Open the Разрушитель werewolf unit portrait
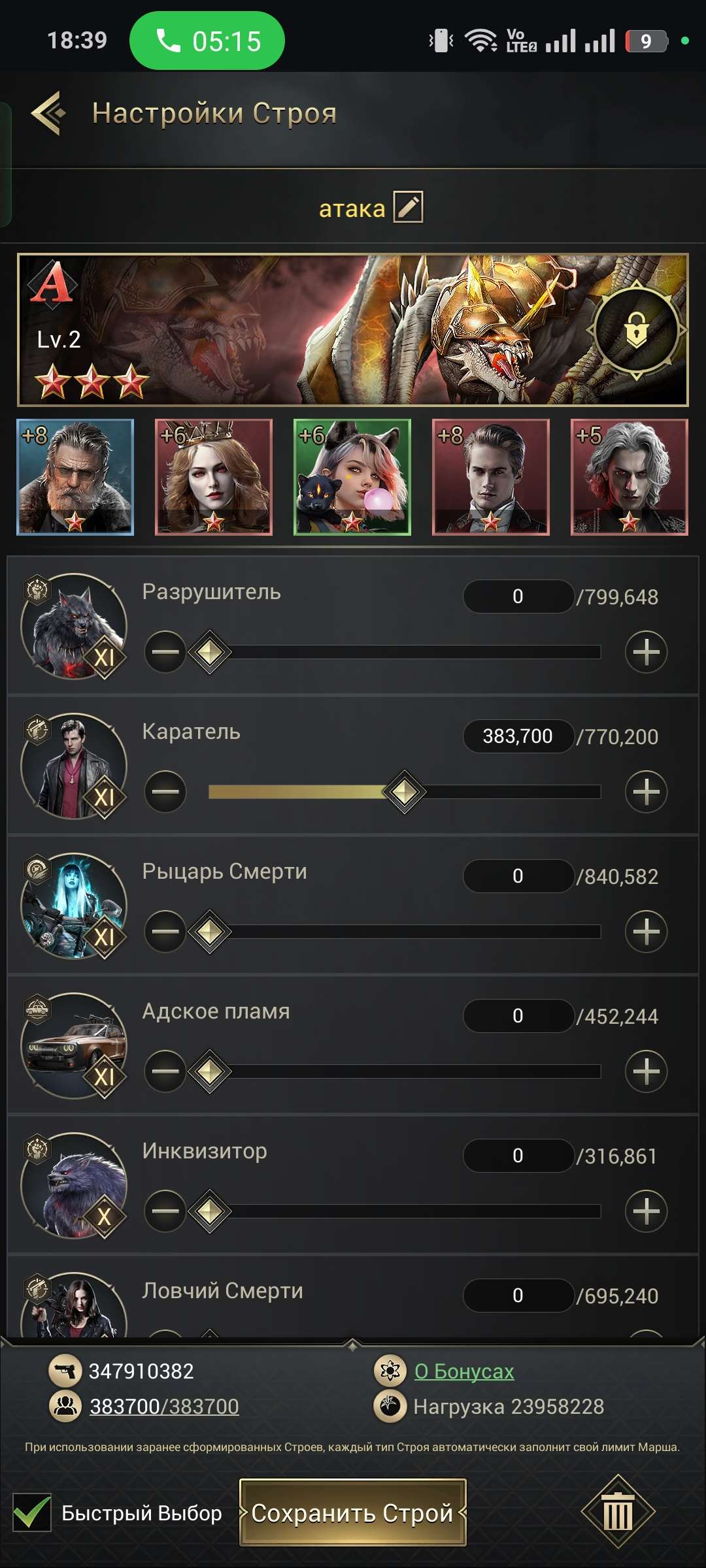 point(74,627)
